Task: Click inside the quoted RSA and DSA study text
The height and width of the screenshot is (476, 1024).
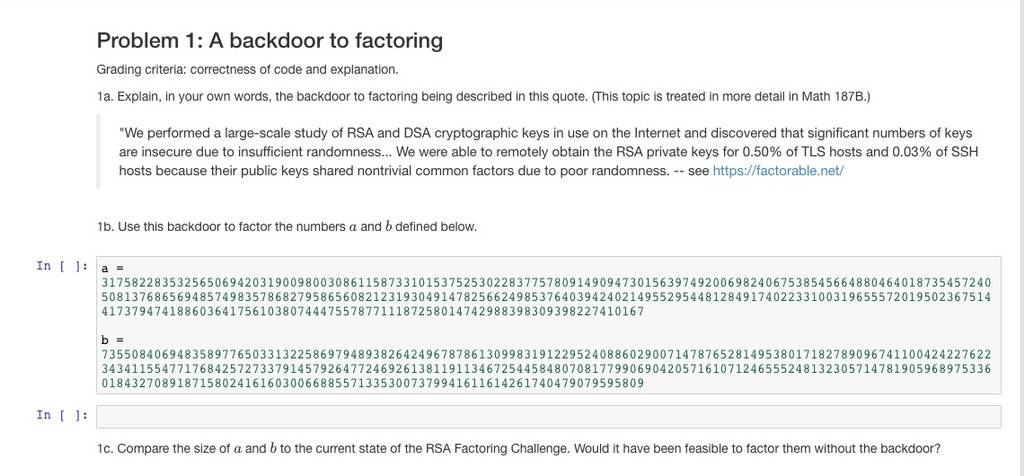Action: [x=549, y=152]
